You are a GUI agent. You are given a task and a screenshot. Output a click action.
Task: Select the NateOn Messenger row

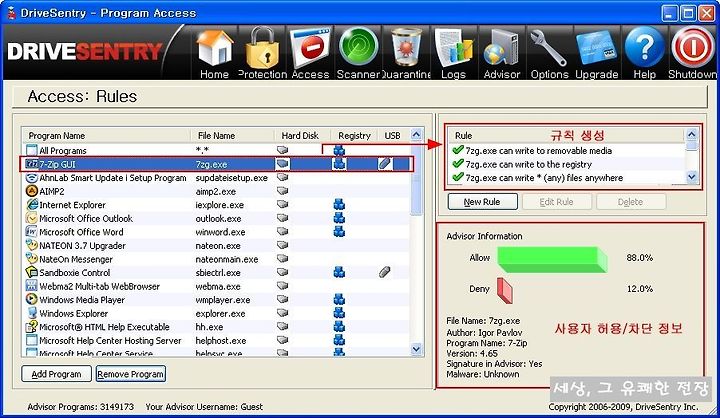click(x=216, y=259)
